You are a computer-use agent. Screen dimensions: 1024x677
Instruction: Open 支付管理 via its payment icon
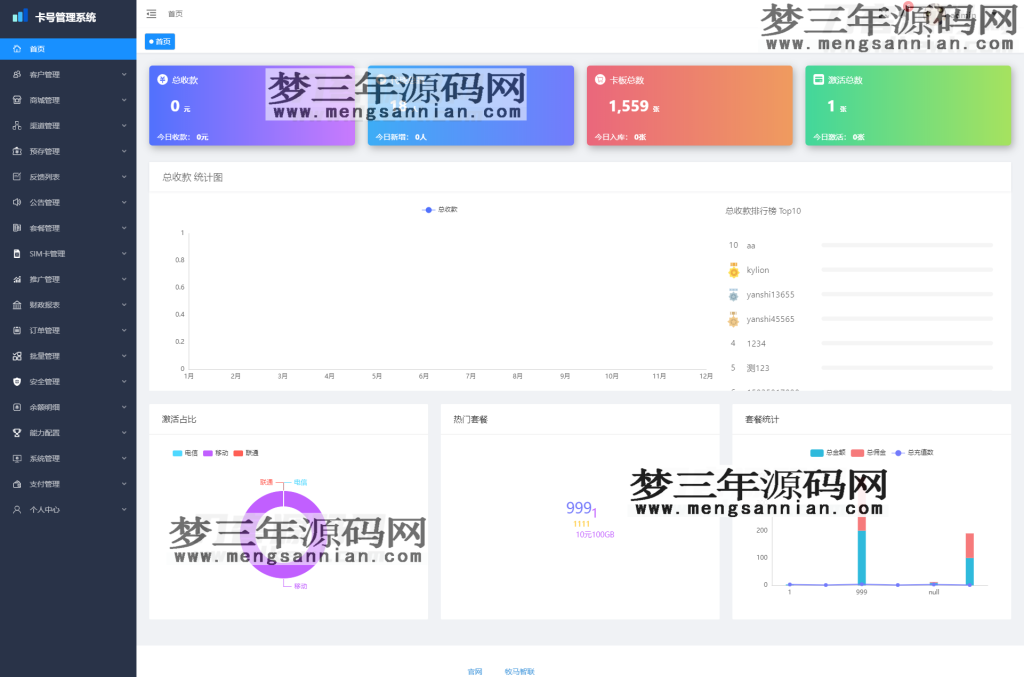coord(16,484)
